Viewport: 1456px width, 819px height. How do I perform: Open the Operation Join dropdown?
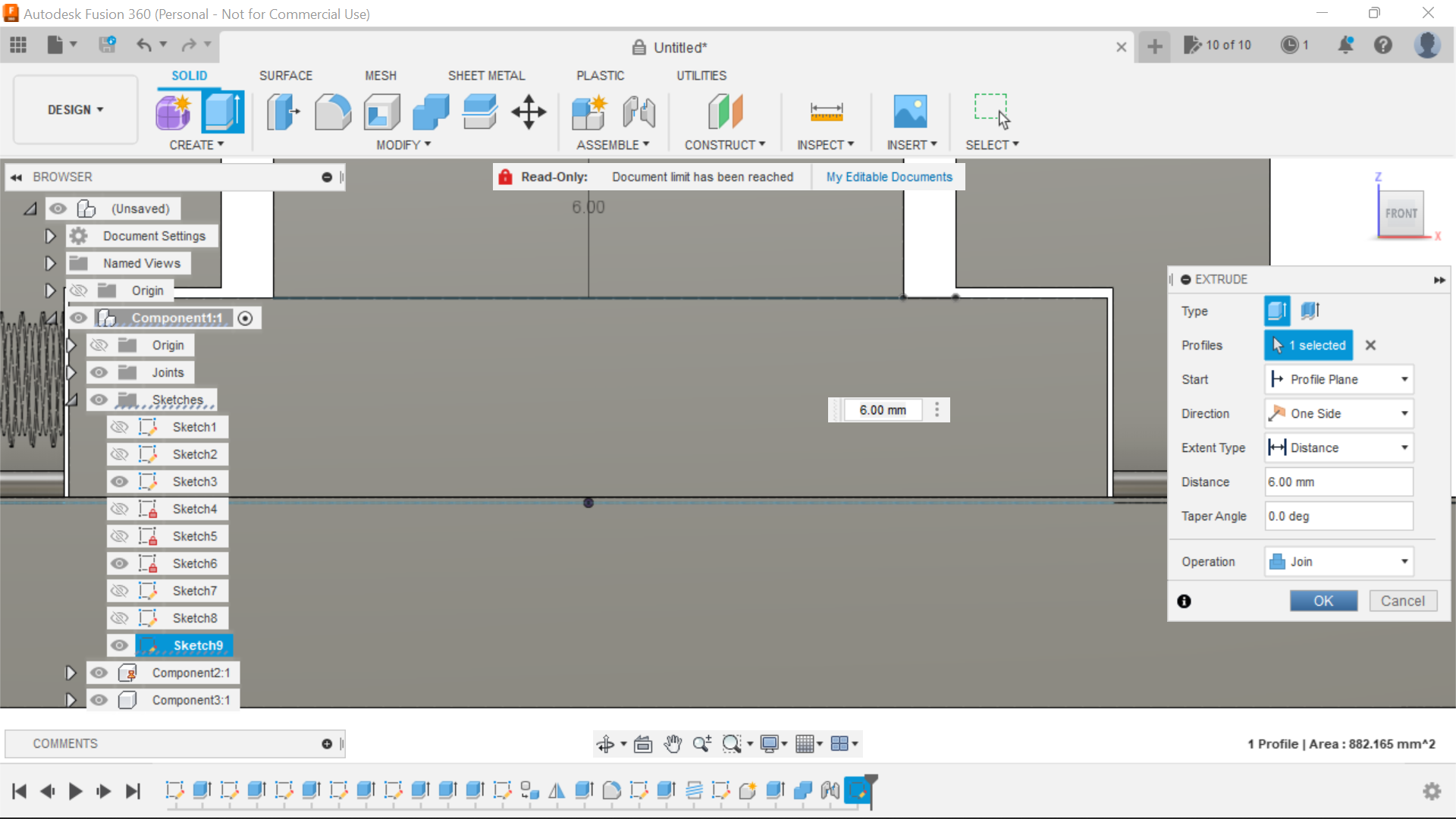coord(1338,562)
